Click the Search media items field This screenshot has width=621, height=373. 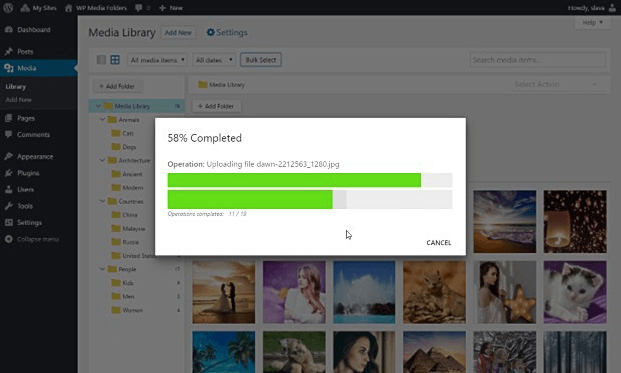point(537,60)
